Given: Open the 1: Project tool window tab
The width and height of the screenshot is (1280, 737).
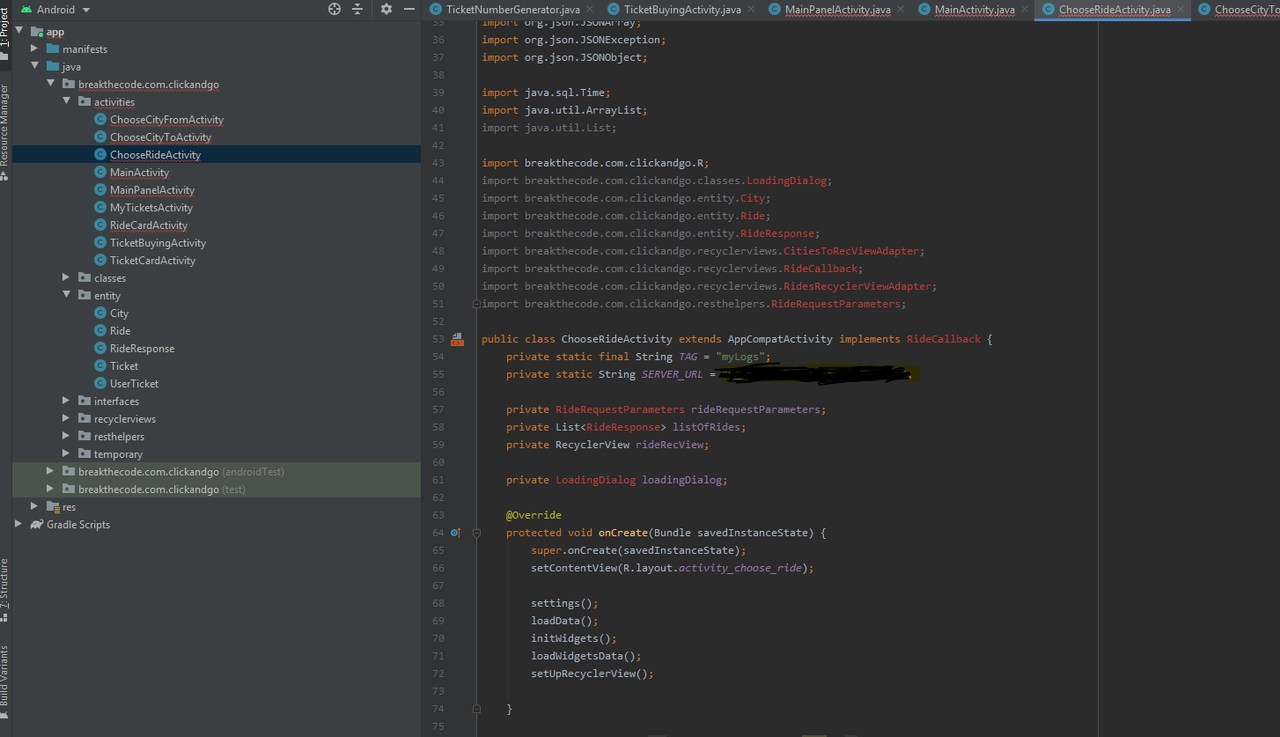Looking at the screenshot, I should tap(5, 32).
